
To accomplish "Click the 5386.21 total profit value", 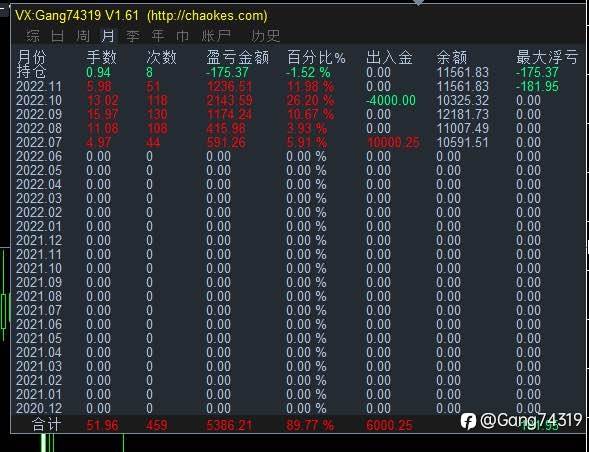I will [x=229, y=425].
